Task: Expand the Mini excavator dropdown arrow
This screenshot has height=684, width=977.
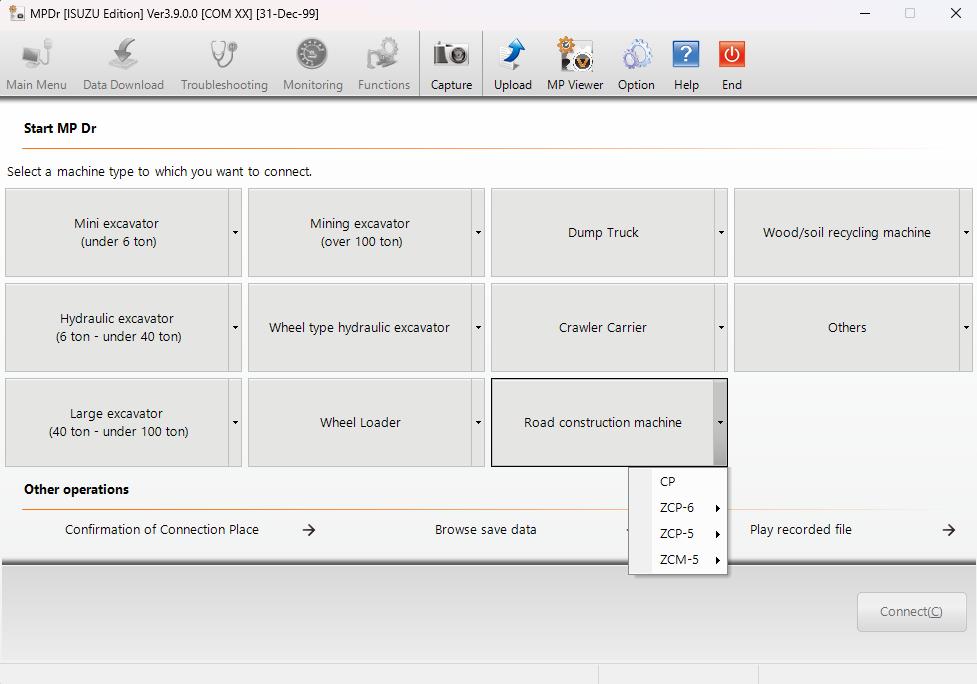Action: pyautogui.click(x=235, y=232)
